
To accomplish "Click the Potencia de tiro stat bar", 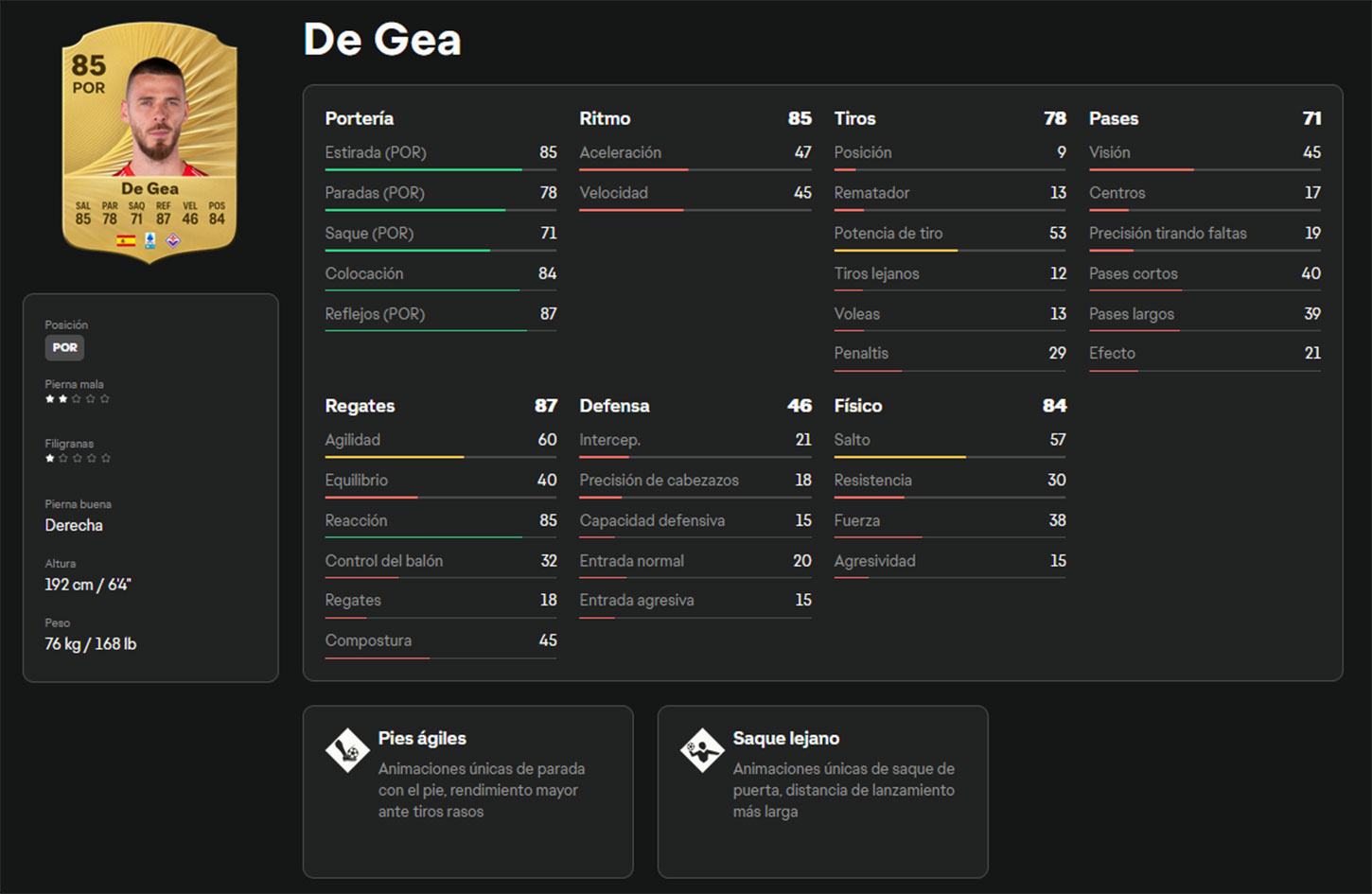I will [949, 250].
